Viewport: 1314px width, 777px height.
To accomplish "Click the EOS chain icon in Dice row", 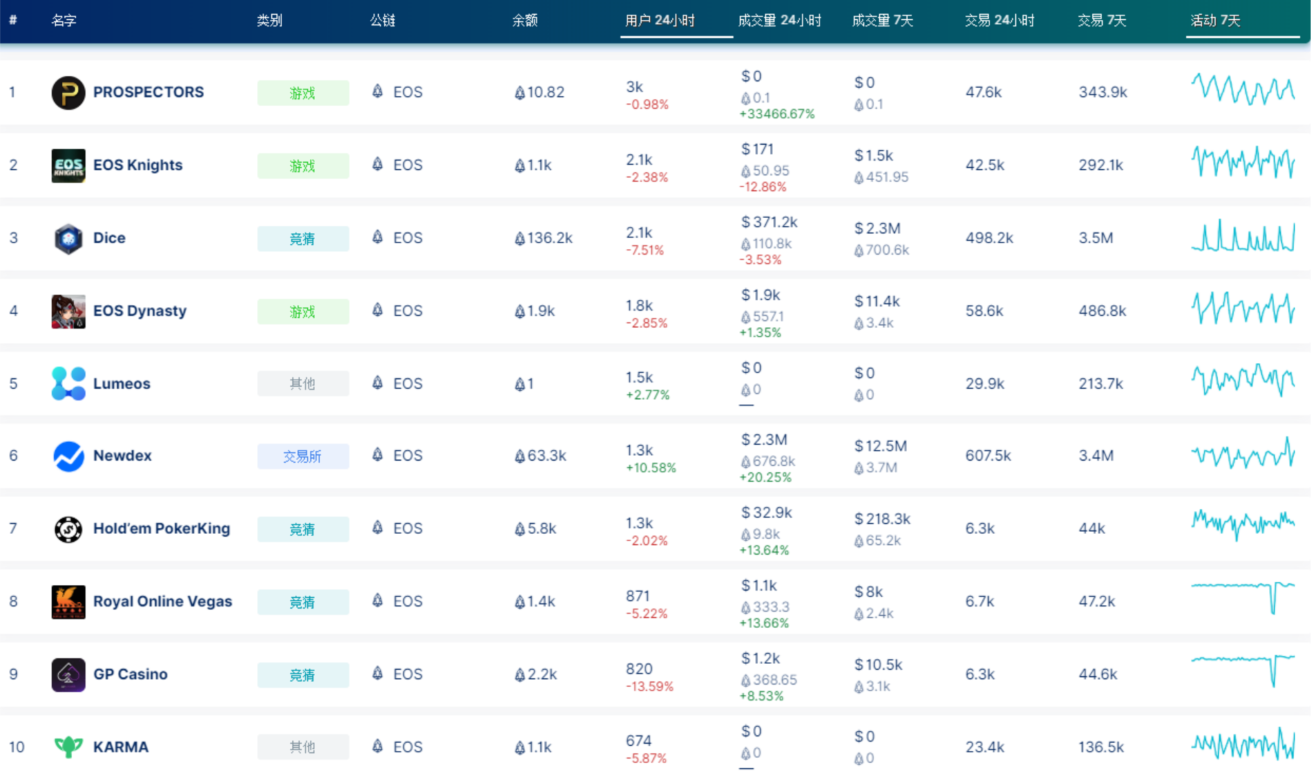I will coord(378,237).
